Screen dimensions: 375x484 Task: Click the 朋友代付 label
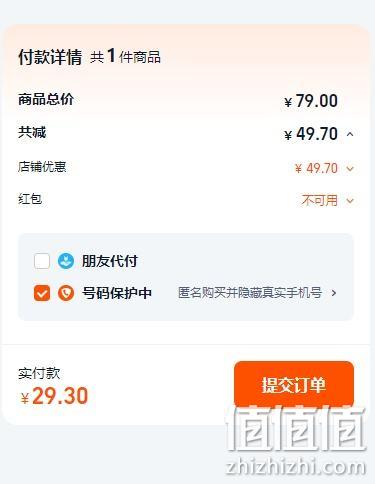(x=110, y=261)
